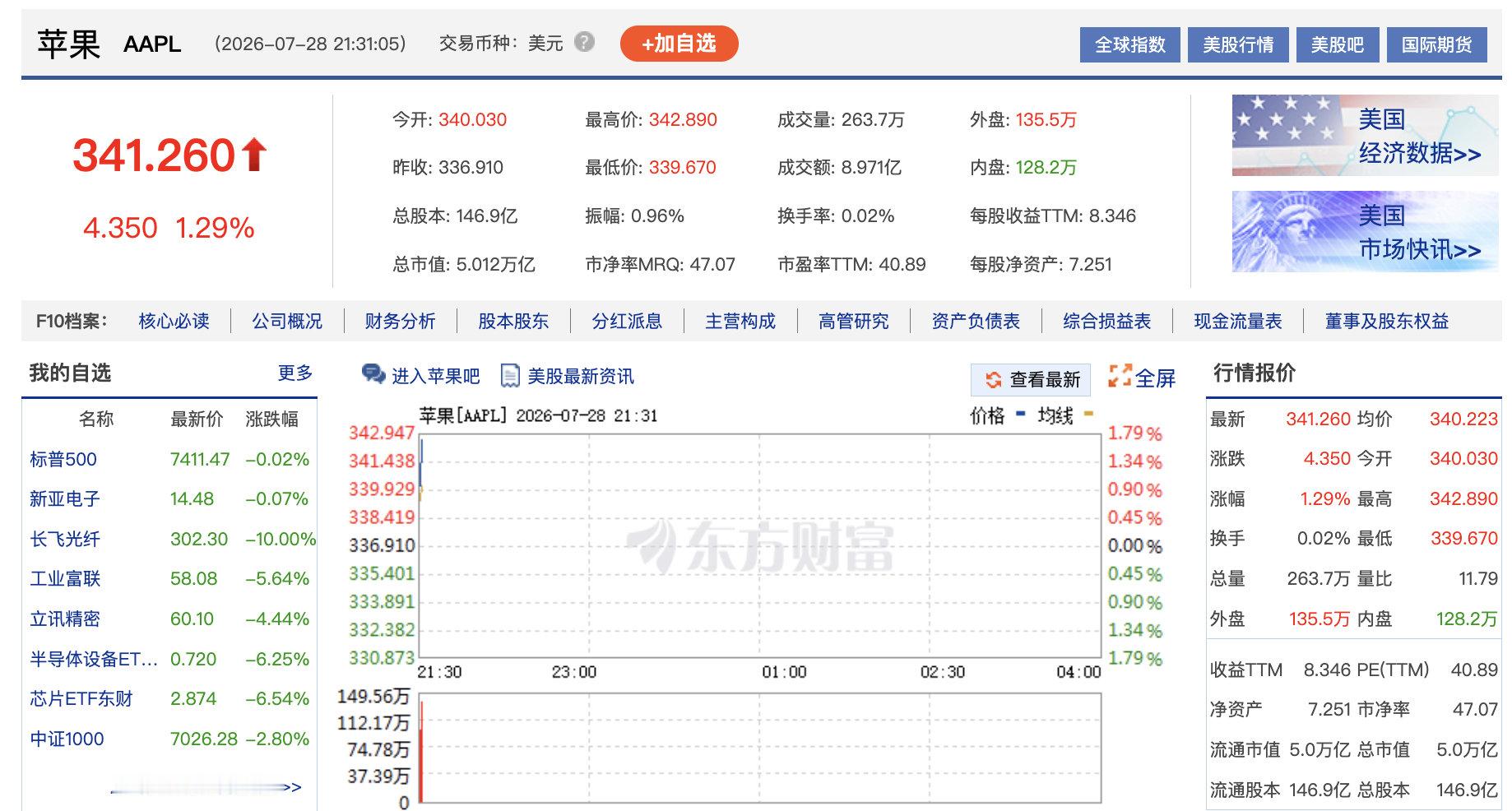Click the 最低价 value 339.670 in header
Image resolution: width=1512 pixels, height=811 pixels.
[x=683, y=167]
